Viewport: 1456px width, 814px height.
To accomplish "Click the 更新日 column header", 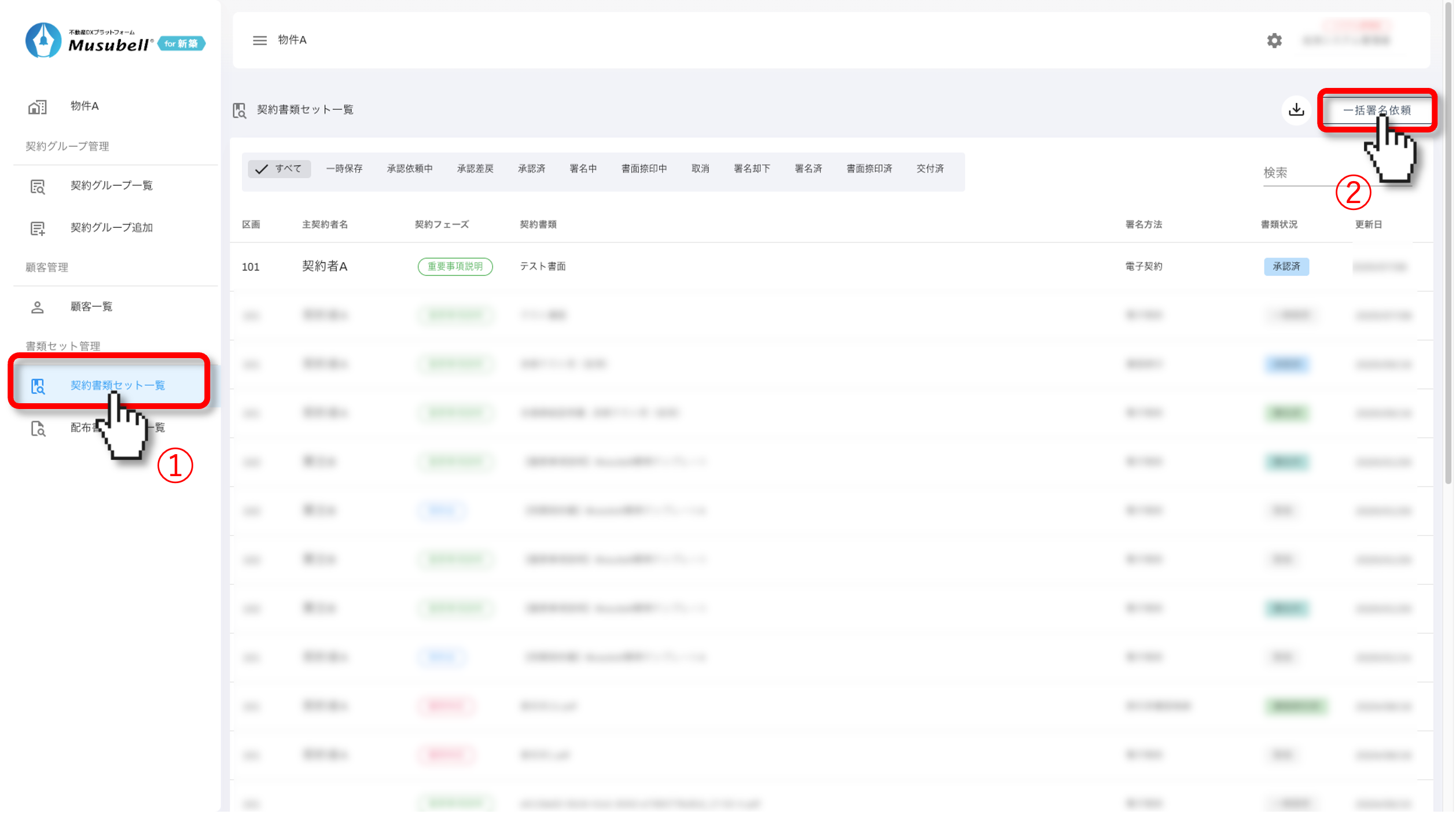I will pyautogui.click(x=1367, y=224).
